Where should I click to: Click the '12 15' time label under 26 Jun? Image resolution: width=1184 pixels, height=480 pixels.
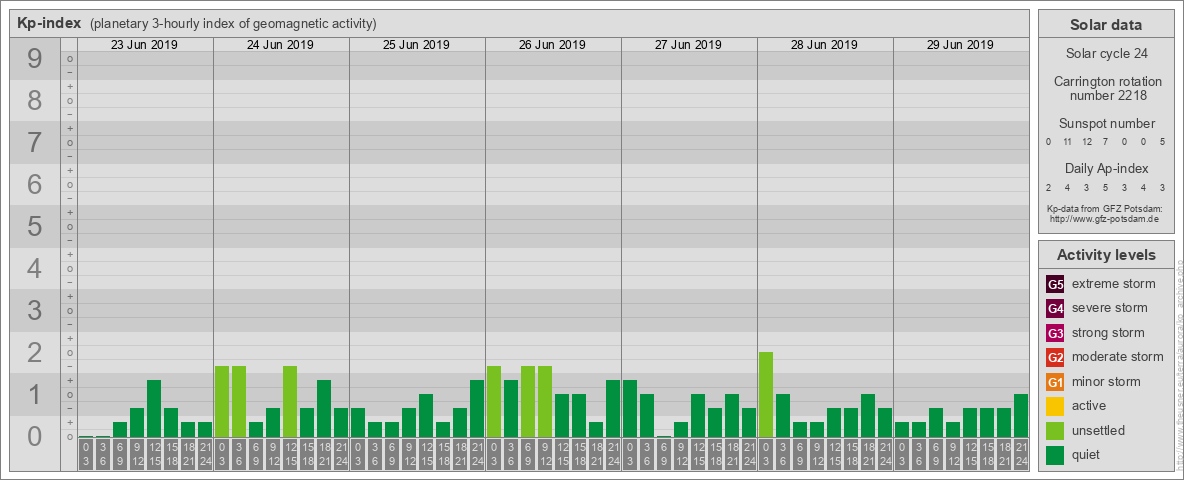coord(562,455)
